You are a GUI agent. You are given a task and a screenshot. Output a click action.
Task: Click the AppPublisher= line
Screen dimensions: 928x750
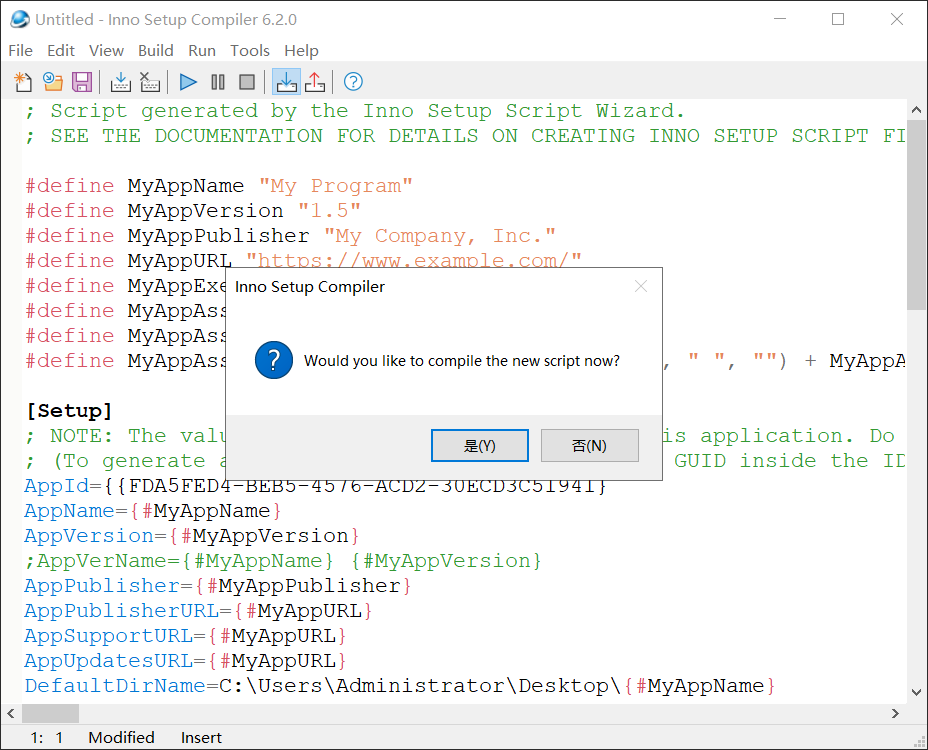218,585
